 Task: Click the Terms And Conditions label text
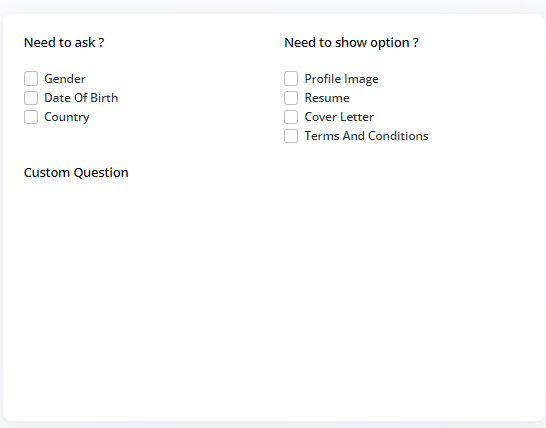[x=367, y=136]
